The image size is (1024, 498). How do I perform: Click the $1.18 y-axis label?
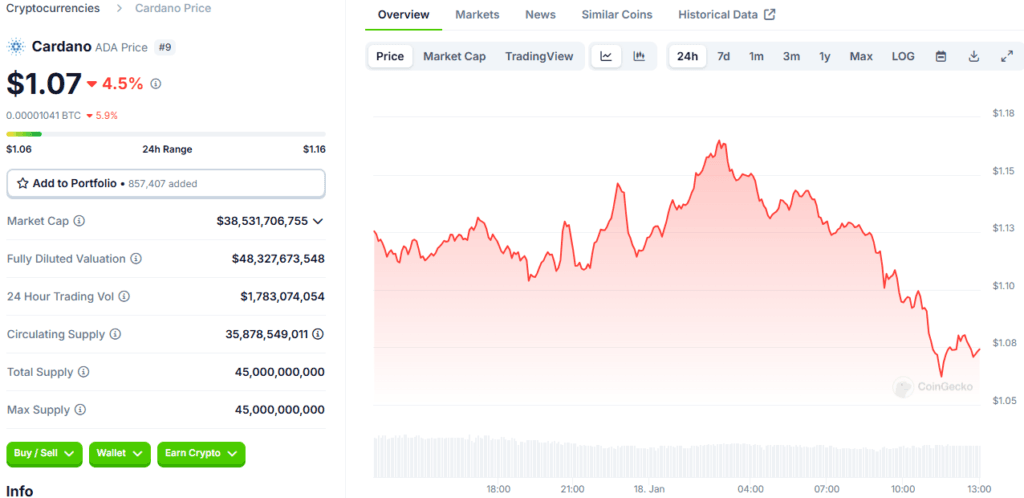coord(1002,114)
